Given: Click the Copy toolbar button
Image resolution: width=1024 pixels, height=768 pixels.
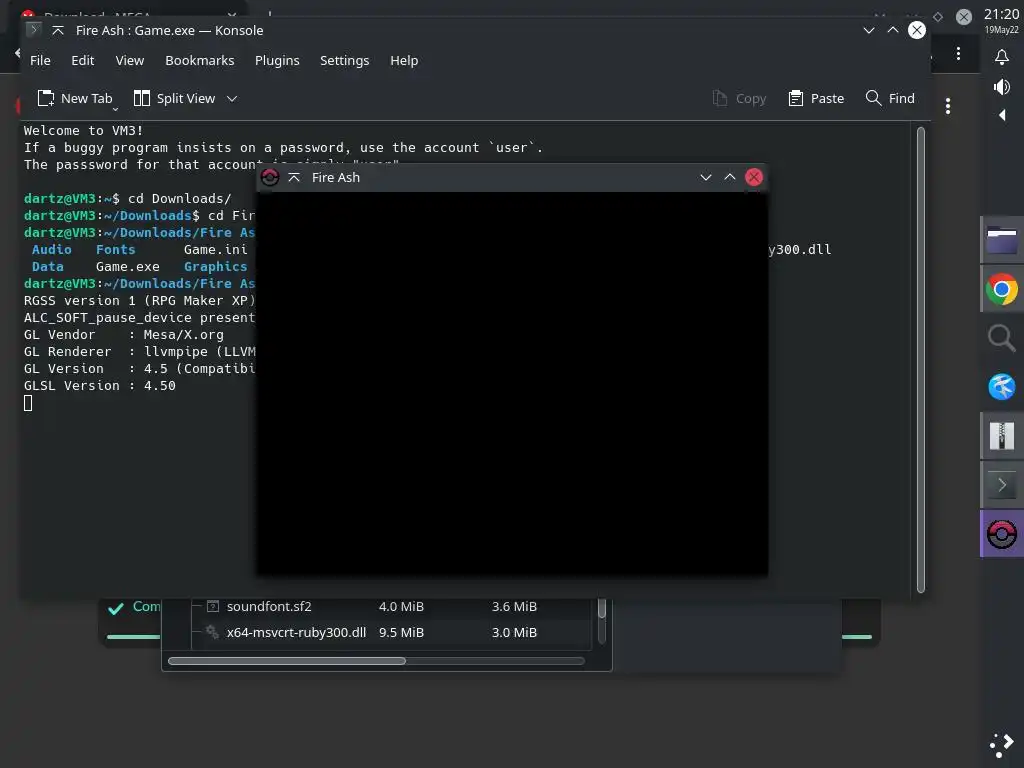Looking at the screenshot, I should [739, 98].
